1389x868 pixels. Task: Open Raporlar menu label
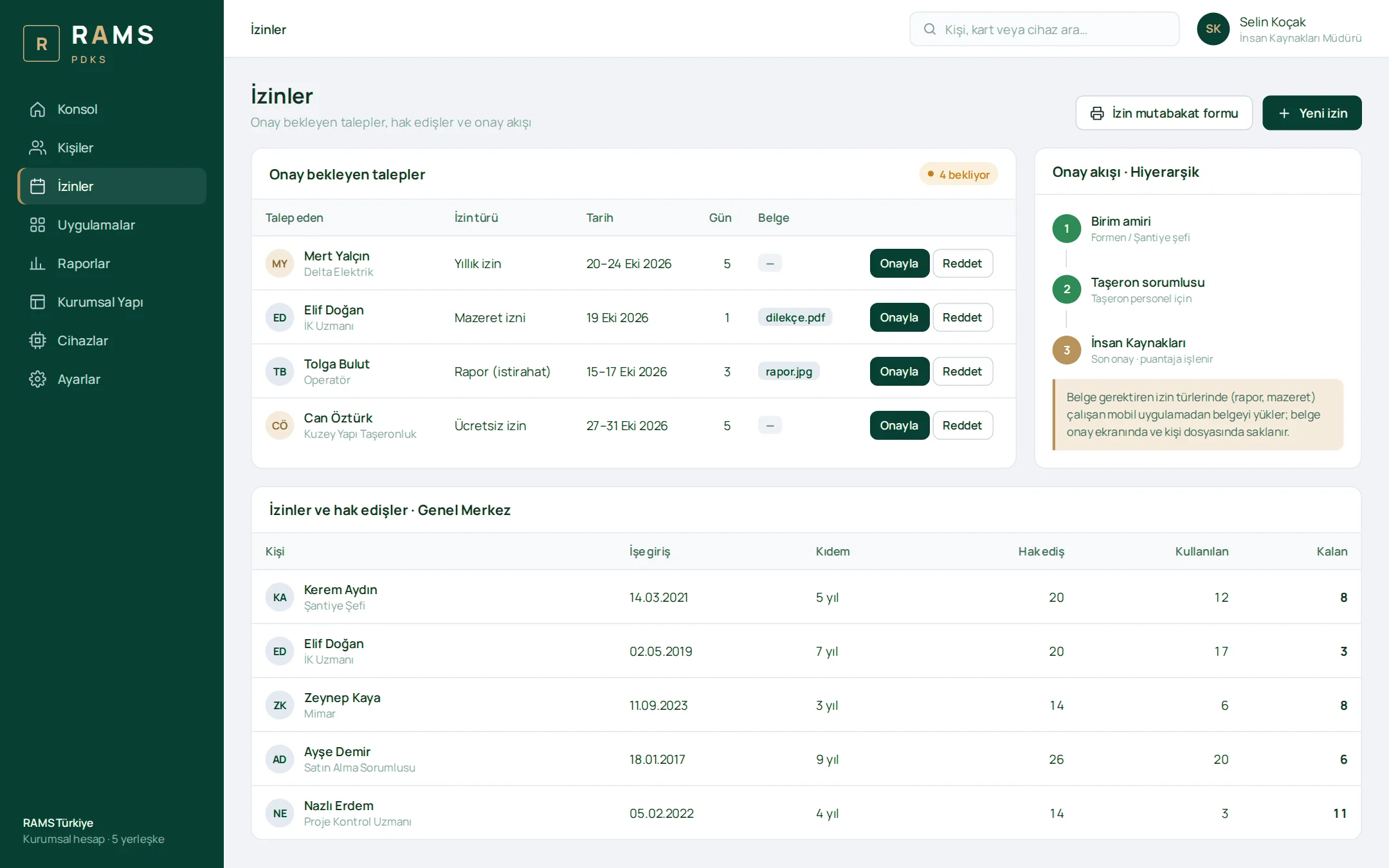(84, 264)
